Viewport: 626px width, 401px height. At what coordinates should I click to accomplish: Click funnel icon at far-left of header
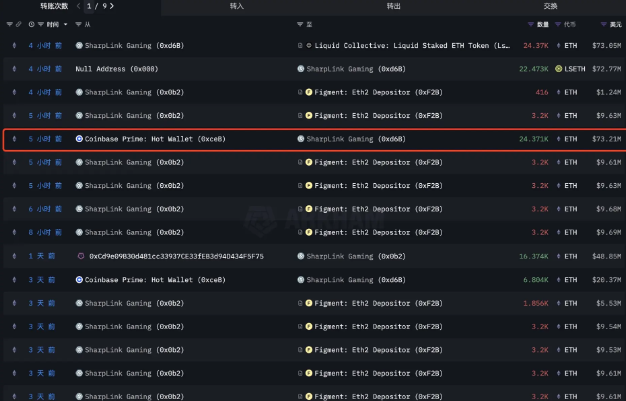click(8, 23)
